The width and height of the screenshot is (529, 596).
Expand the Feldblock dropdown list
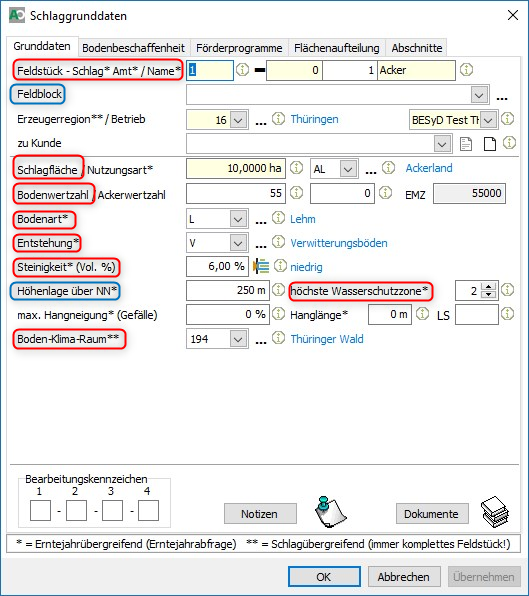pos(479,95)
